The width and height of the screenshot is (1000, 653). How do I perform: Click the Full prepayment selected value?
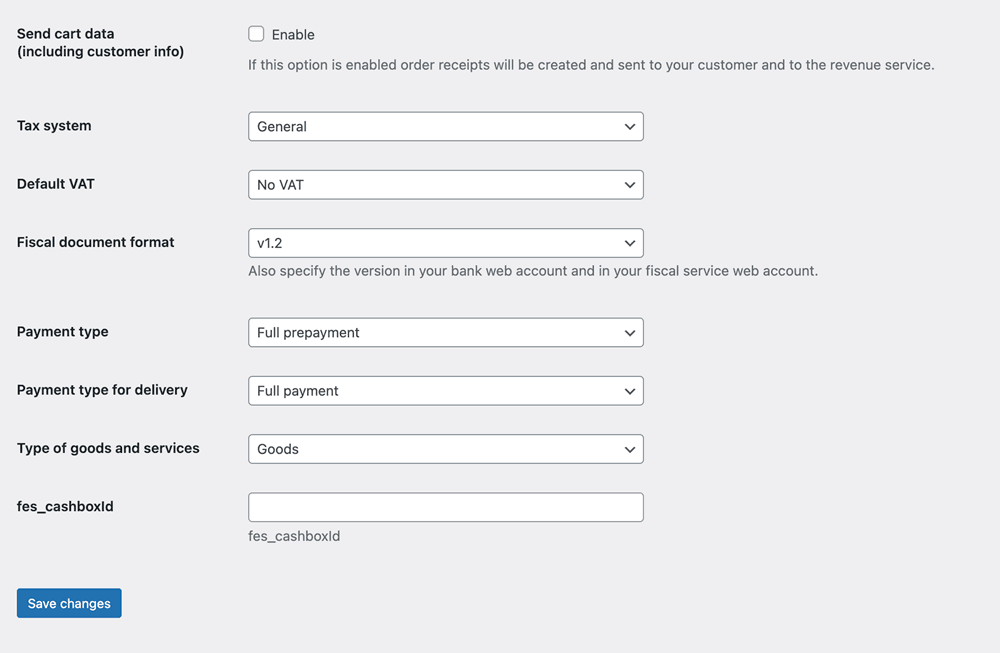pyautogui.click(x=306, y=332)
